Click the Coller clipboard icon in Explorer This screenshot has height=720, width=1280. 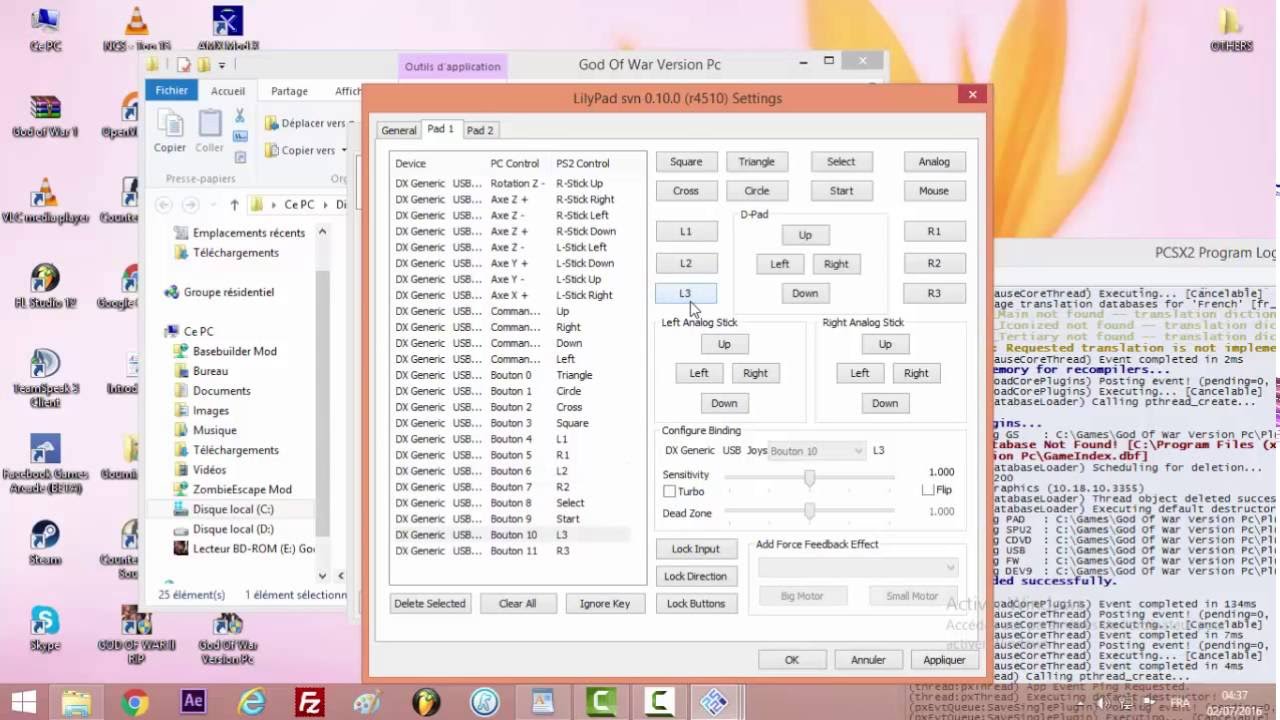[x=209, y=131]
